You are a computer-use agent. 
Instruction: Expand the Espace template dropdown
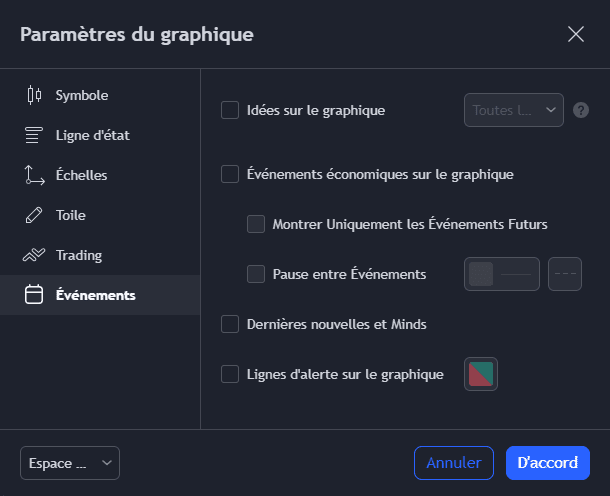[69, 463]
